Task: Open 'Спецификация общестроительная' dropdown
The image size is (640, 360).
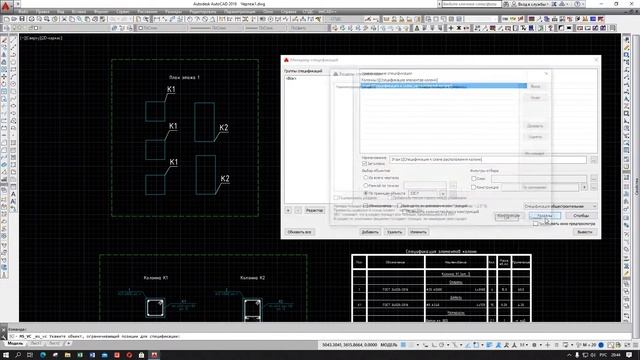Action: pos(560,206)
